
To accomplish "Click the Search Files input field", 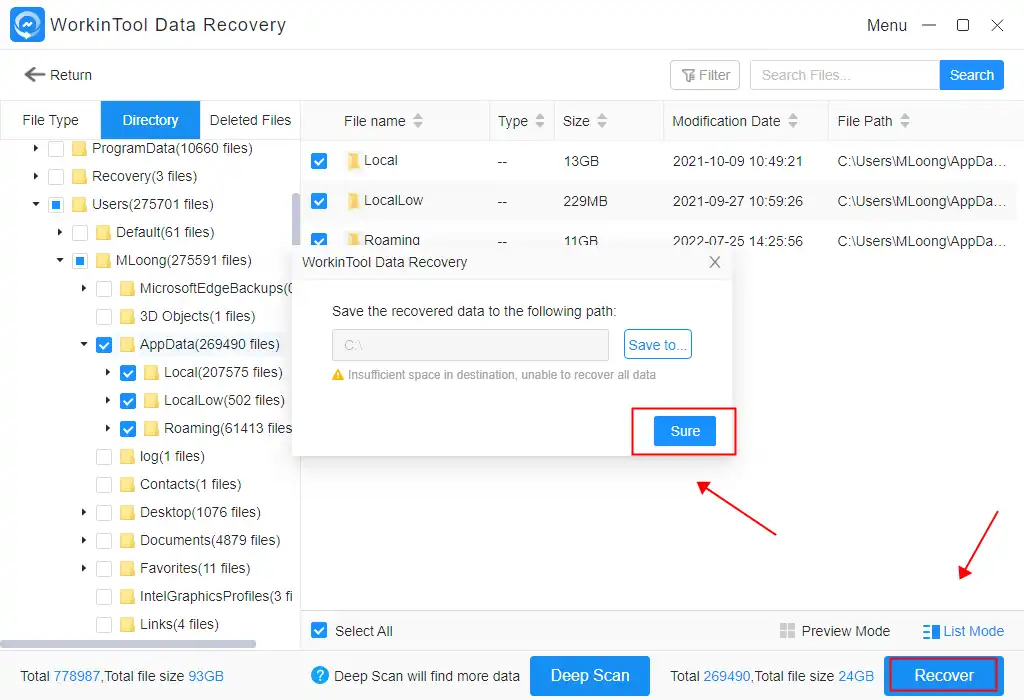I will (x=844, y=75).
